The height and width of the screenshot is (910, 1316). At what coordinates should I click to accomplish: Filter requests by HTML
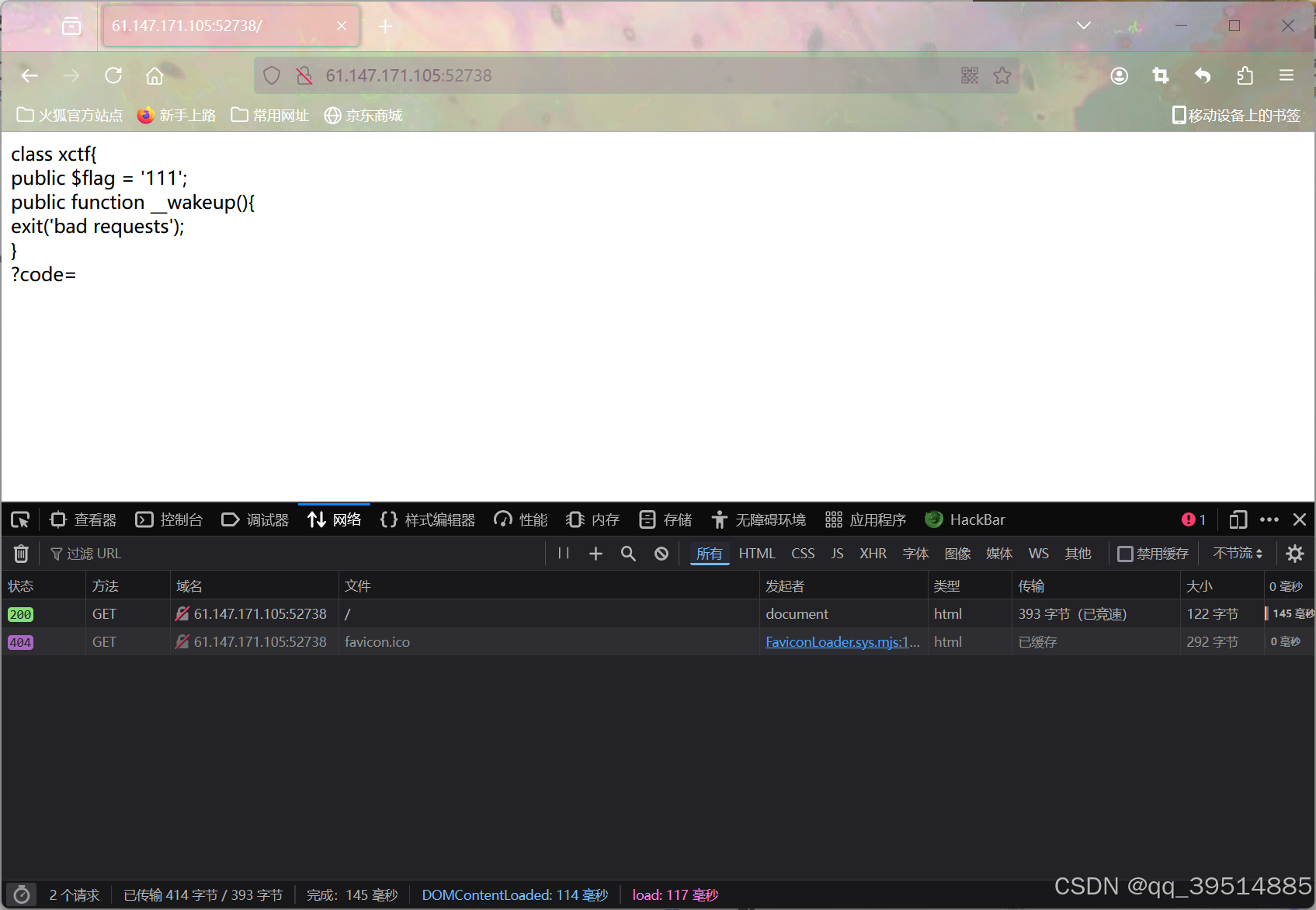coord(757,554)
